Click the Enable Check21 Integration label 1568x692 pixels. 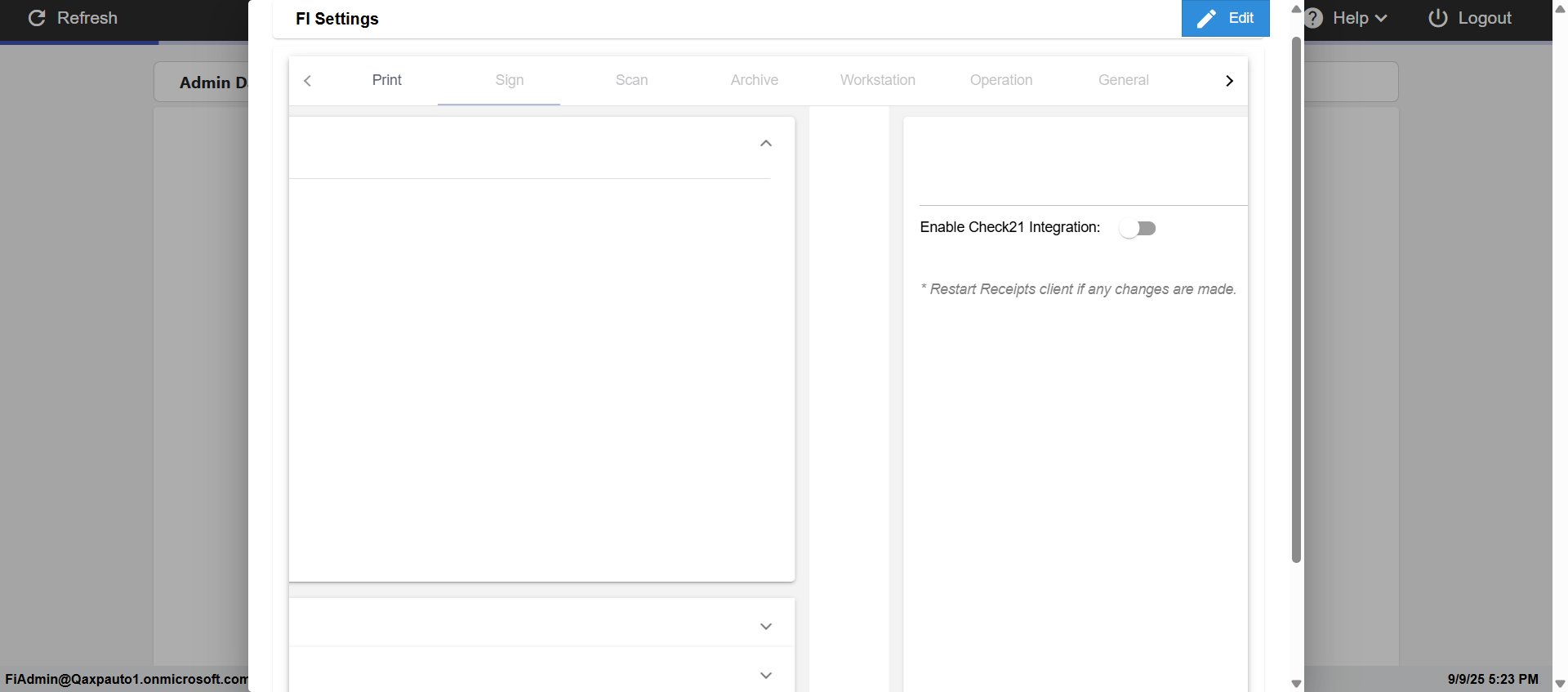click(1010, 227)
